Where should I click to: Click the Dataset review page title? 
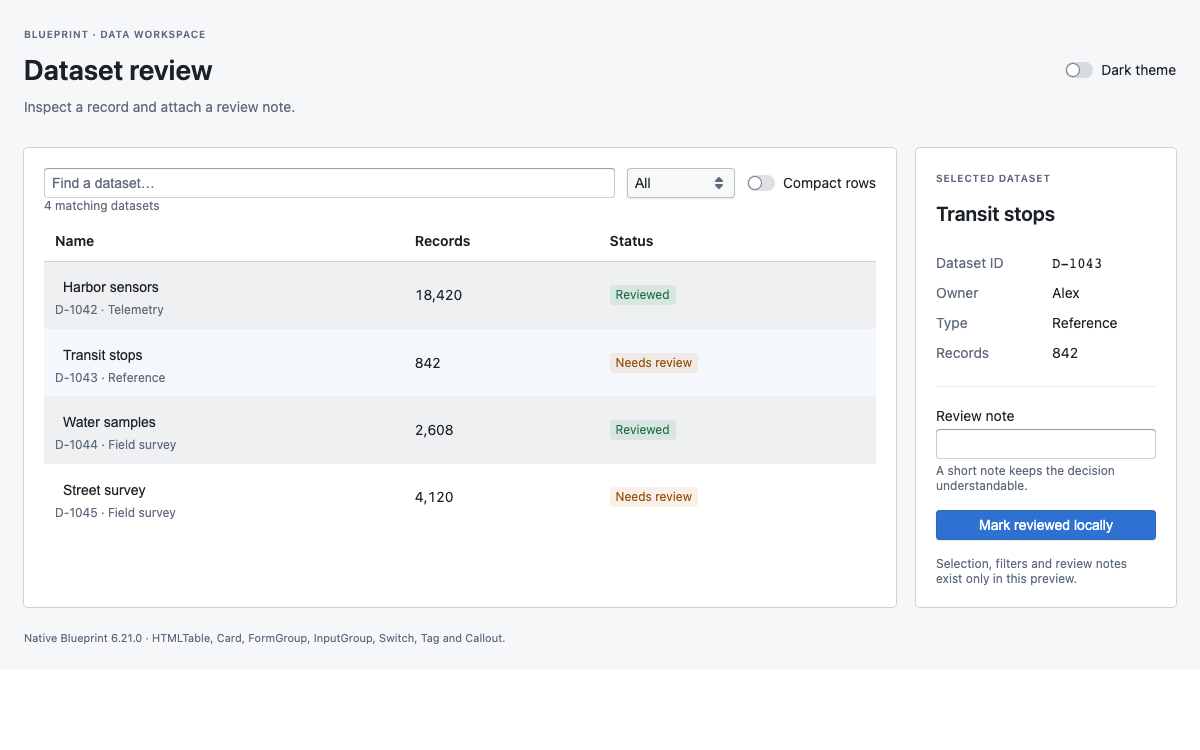(118, 71)
